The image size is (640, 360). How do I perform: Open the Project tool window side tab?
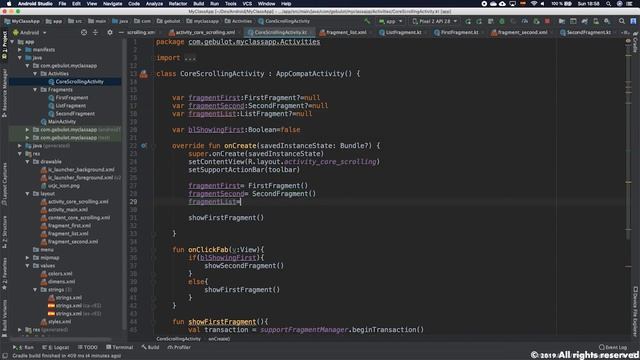4,44
